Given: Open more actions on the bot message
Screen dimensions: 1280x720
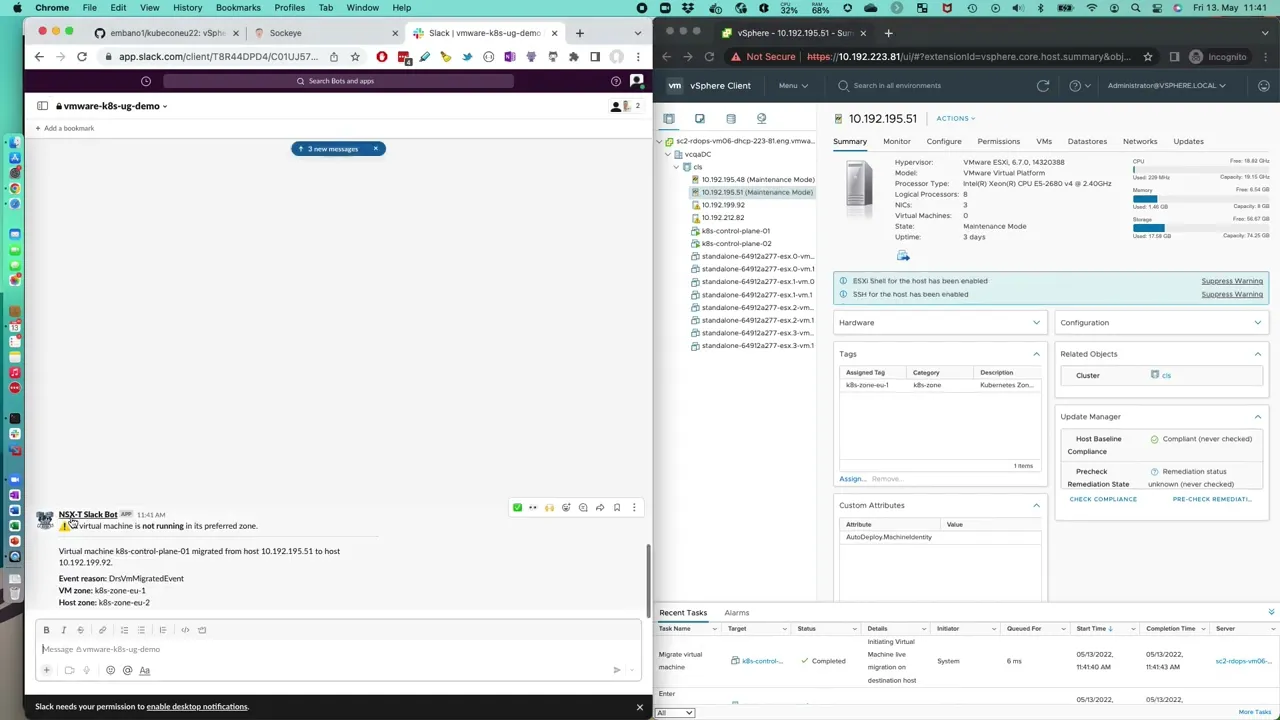Looking at the screenshot, I should 634,508.
